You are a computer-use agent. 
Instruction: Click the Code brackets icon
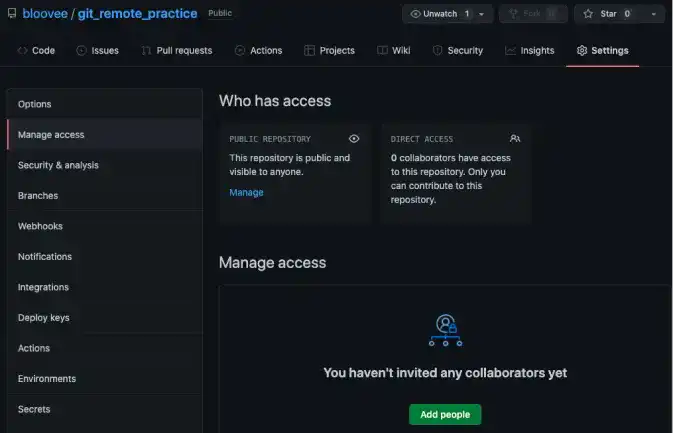(22, 51)
